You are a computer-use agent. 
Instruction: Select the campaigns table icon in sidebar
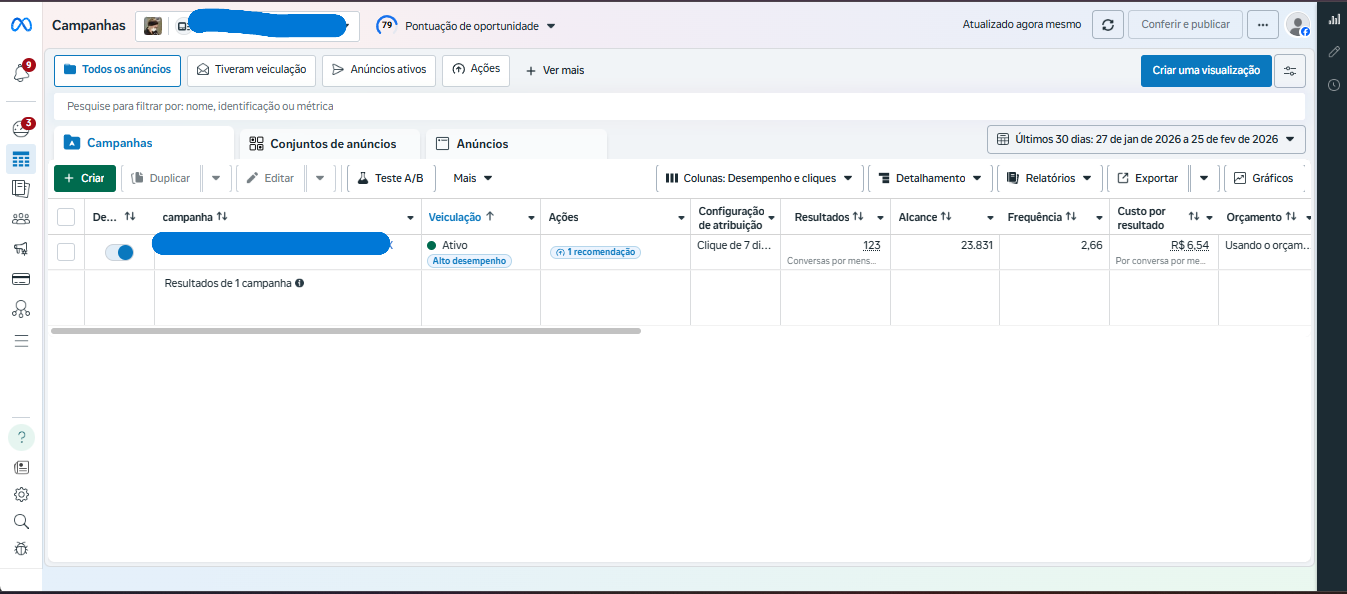[21, 159]
